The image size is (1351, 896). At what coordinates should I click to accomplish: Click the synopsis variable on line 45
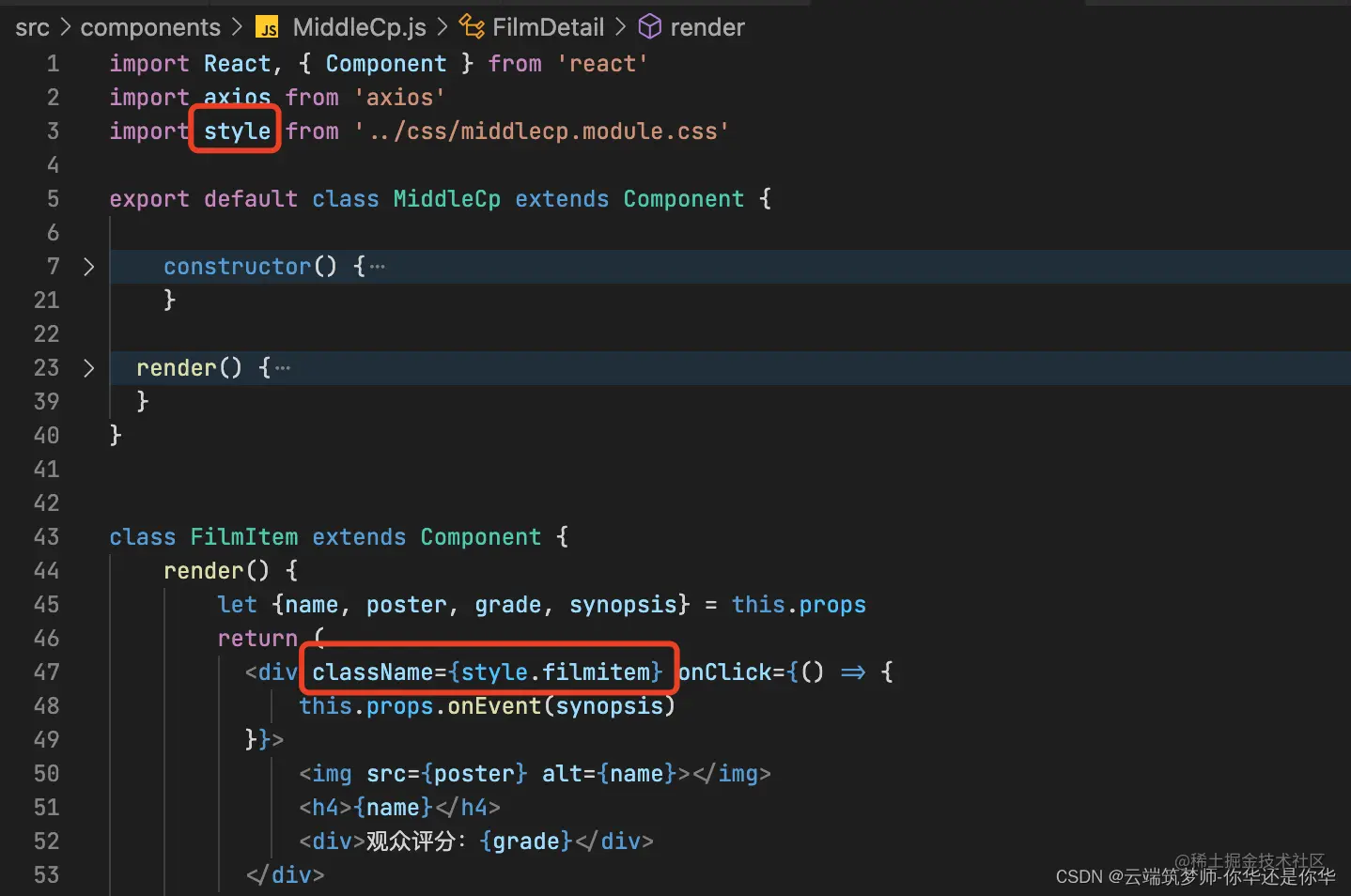(623, 605)
